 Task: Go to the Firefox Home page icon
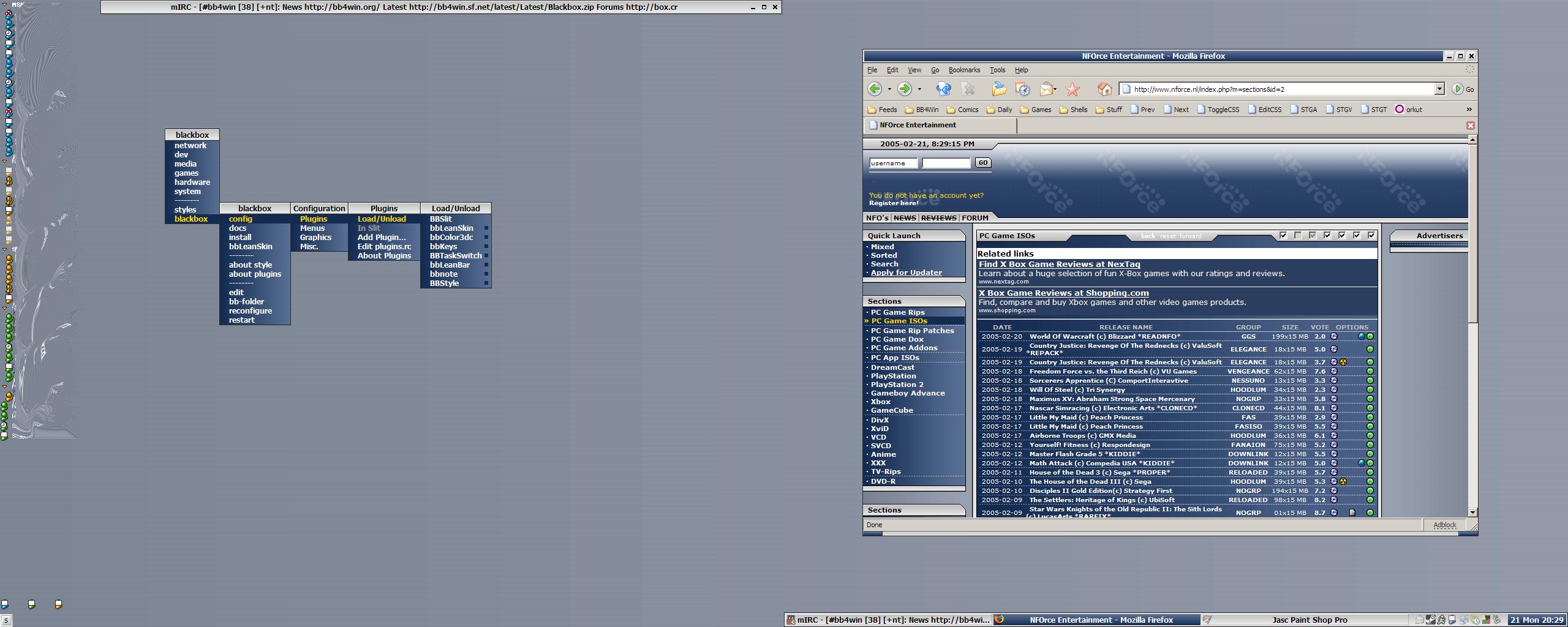(1105, 89)
